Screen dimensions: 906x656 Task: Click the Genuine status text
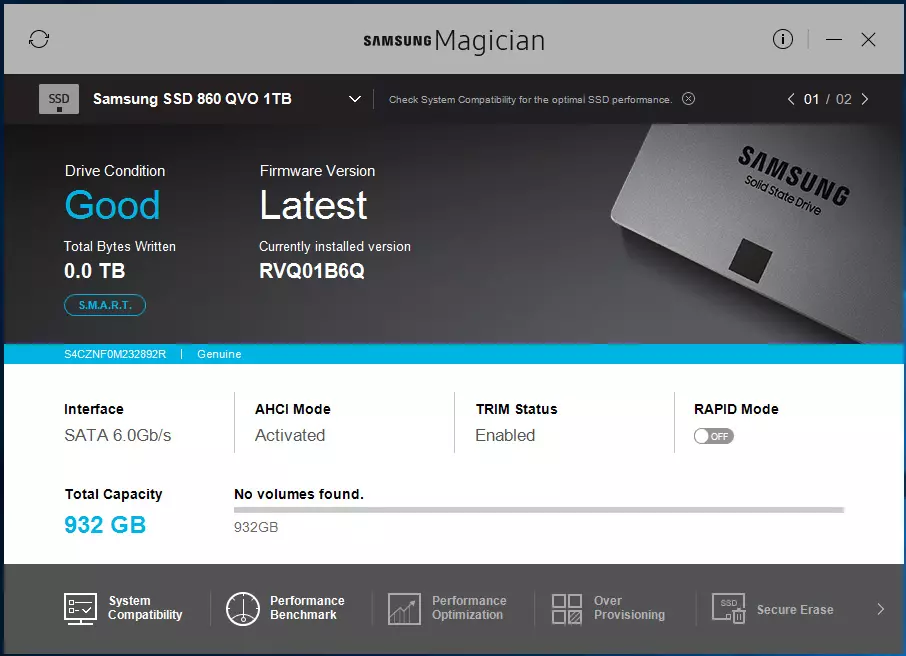[219, 354]
